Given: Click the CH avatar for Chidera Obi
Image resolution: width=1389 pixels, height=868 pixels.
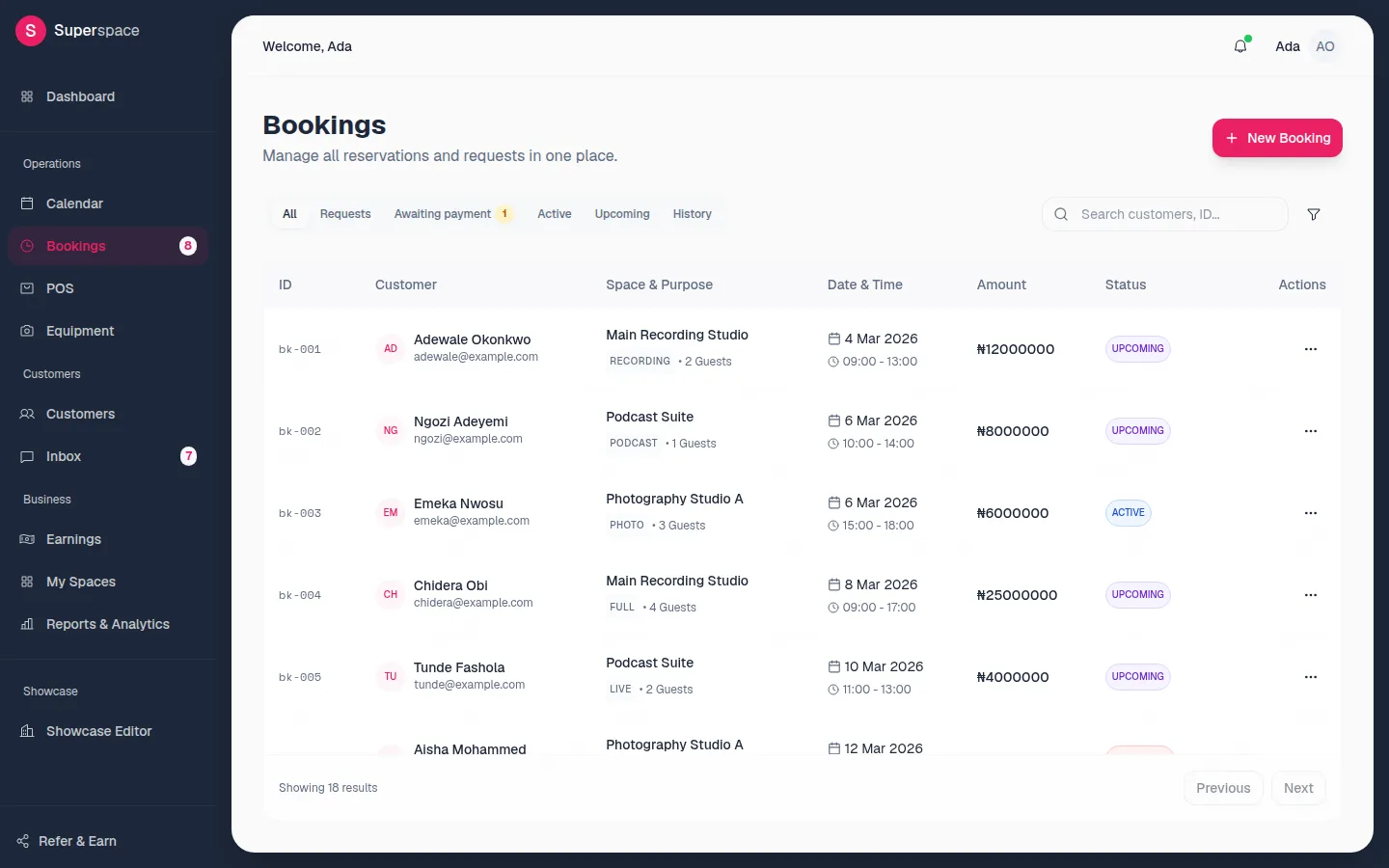Looking at the screenshot, I should (x=391, y=595).
